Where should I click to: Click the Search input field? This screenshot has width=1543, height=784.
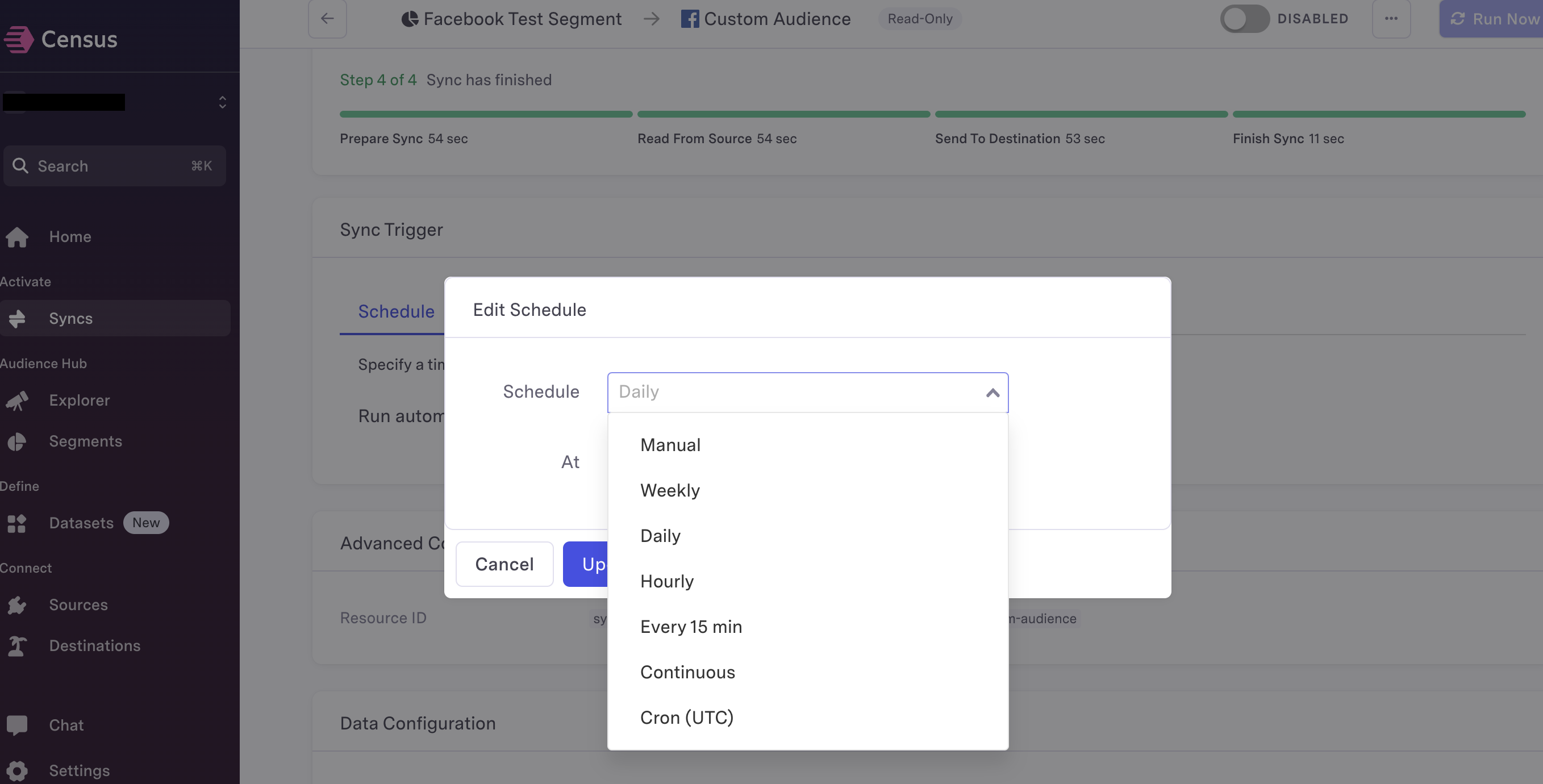(114, 166)
